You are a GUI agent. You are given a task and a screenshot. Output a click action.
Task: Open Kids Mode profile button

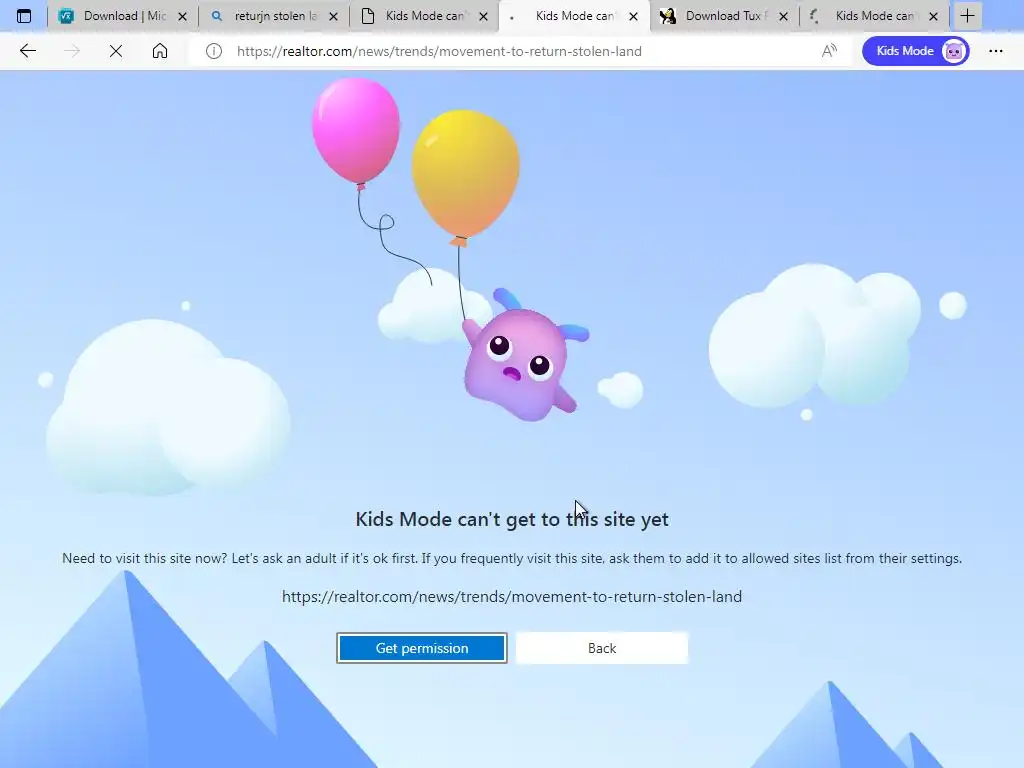[x=916, y=51]
